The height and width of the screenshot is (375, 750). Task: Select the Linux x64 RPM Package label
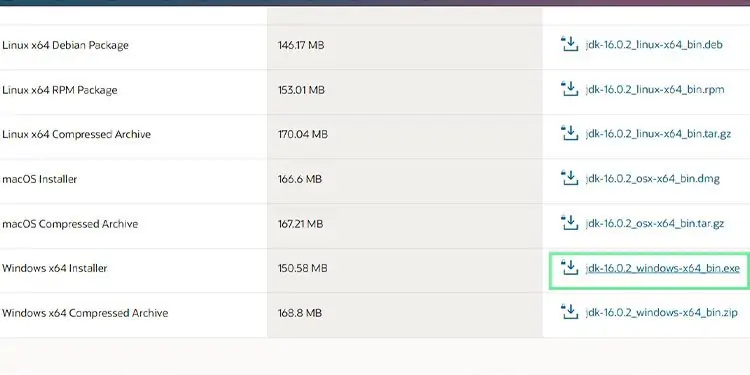click(x=59, y=90)
